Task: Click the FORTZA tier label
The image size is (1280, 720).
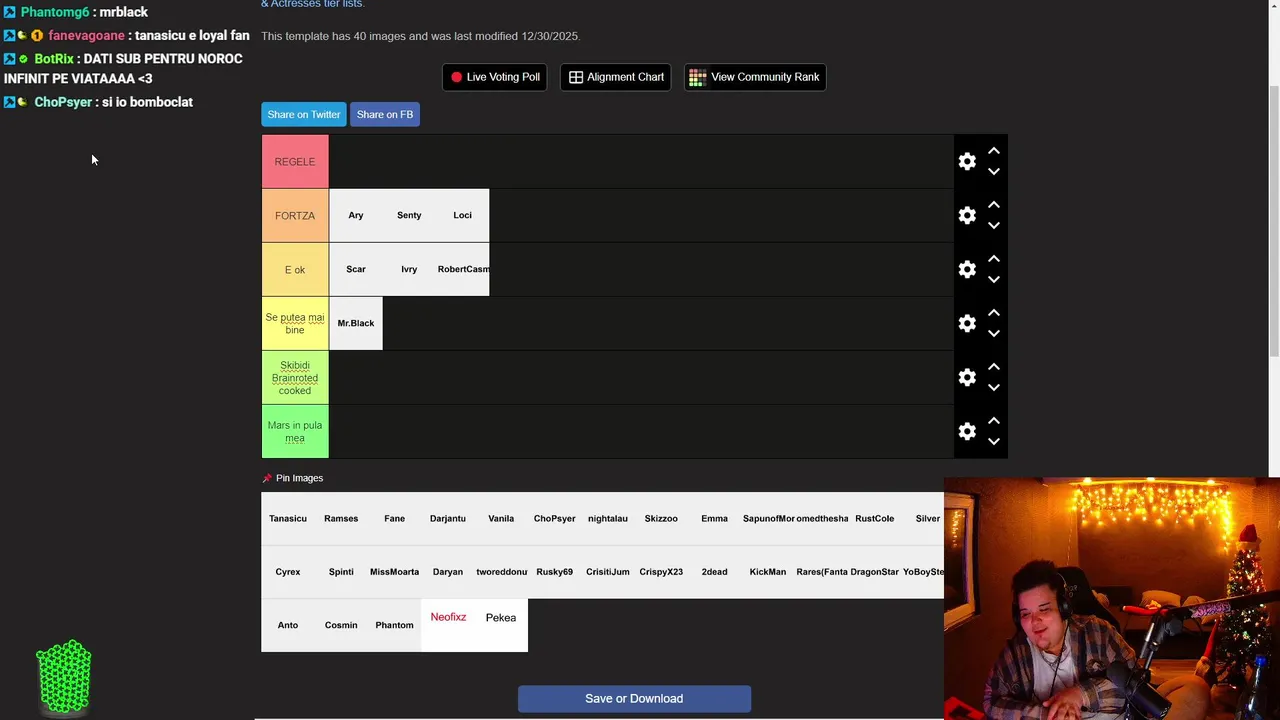Action: (x=295, y=215)
